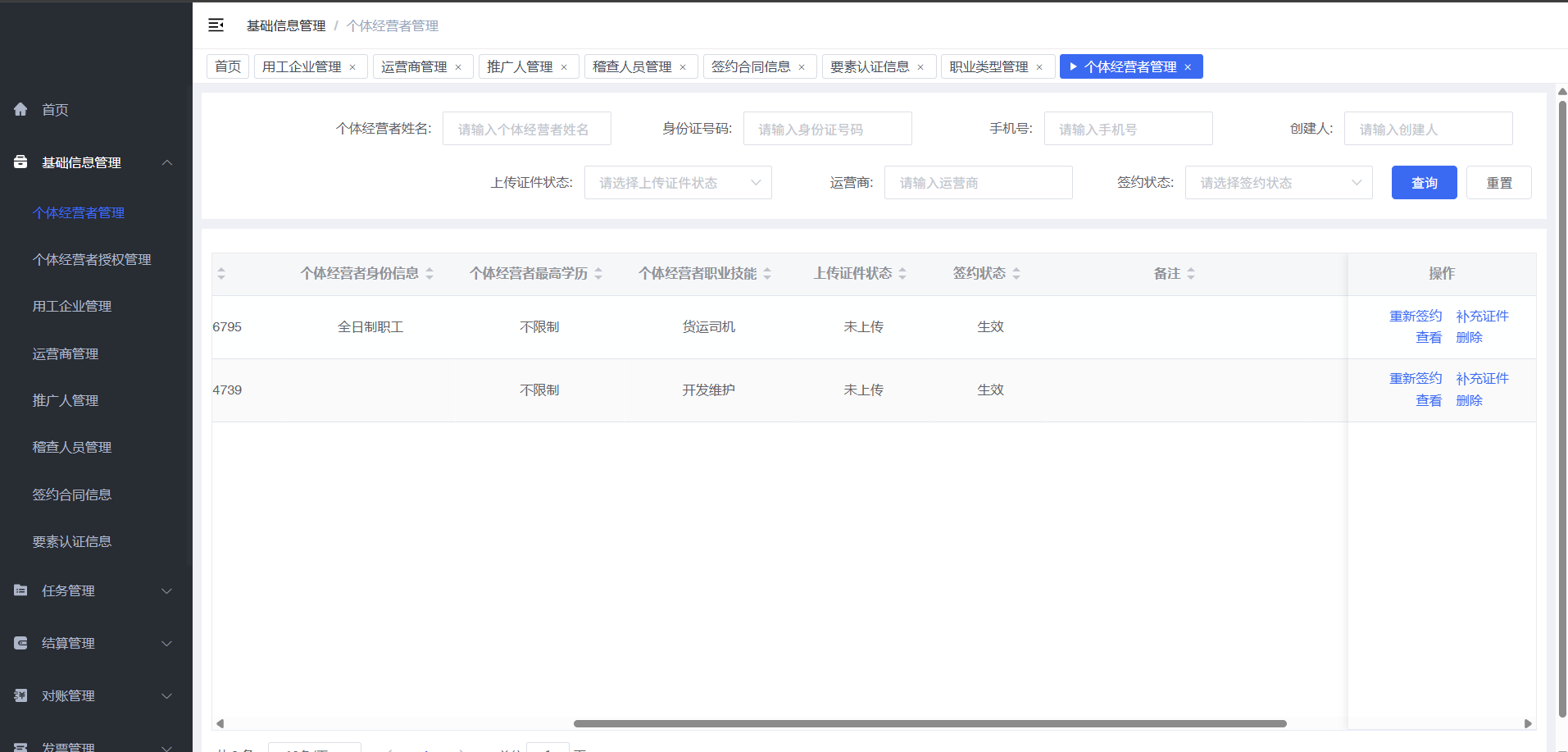1568x752 pixels.
Task: Sort by 上传证件状态 column sort icon
Action: (x=902, y=274)
